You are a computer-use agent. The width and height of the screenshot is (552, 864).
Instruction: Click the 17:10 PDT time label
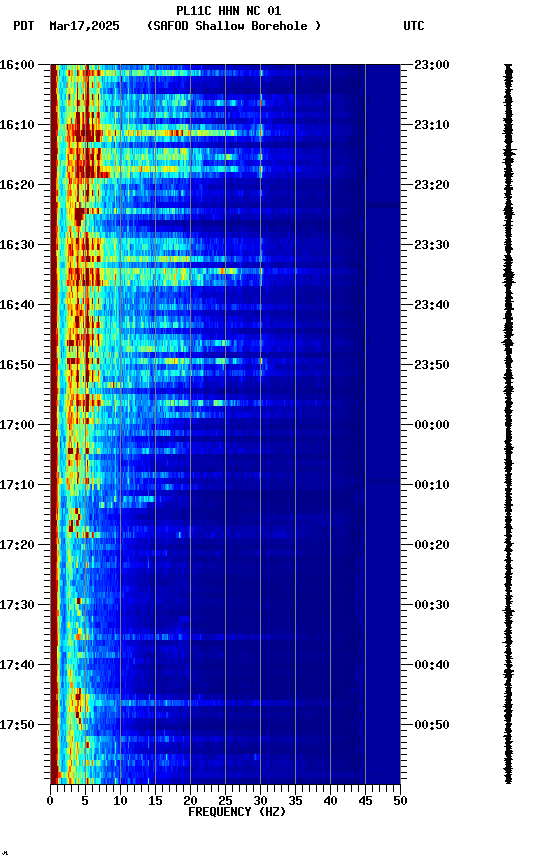tap(17, 485)
